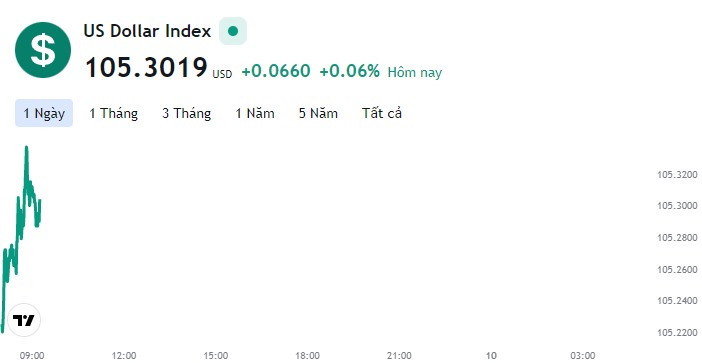The height and width of the screenshot is (363, 702).
Task: Click the green market status dot
Action: [233, 31]
